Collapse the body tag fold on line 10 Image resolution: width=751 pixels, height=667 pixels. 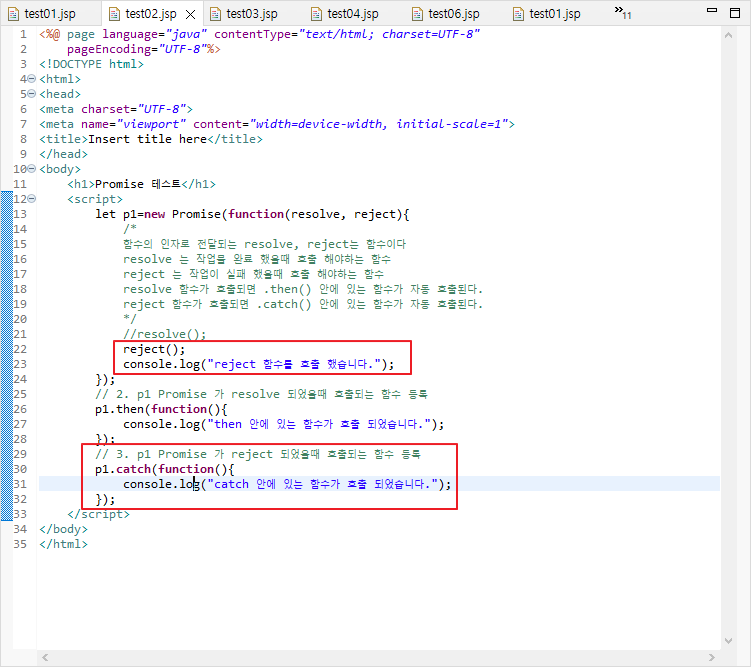(x=32, y=169)
